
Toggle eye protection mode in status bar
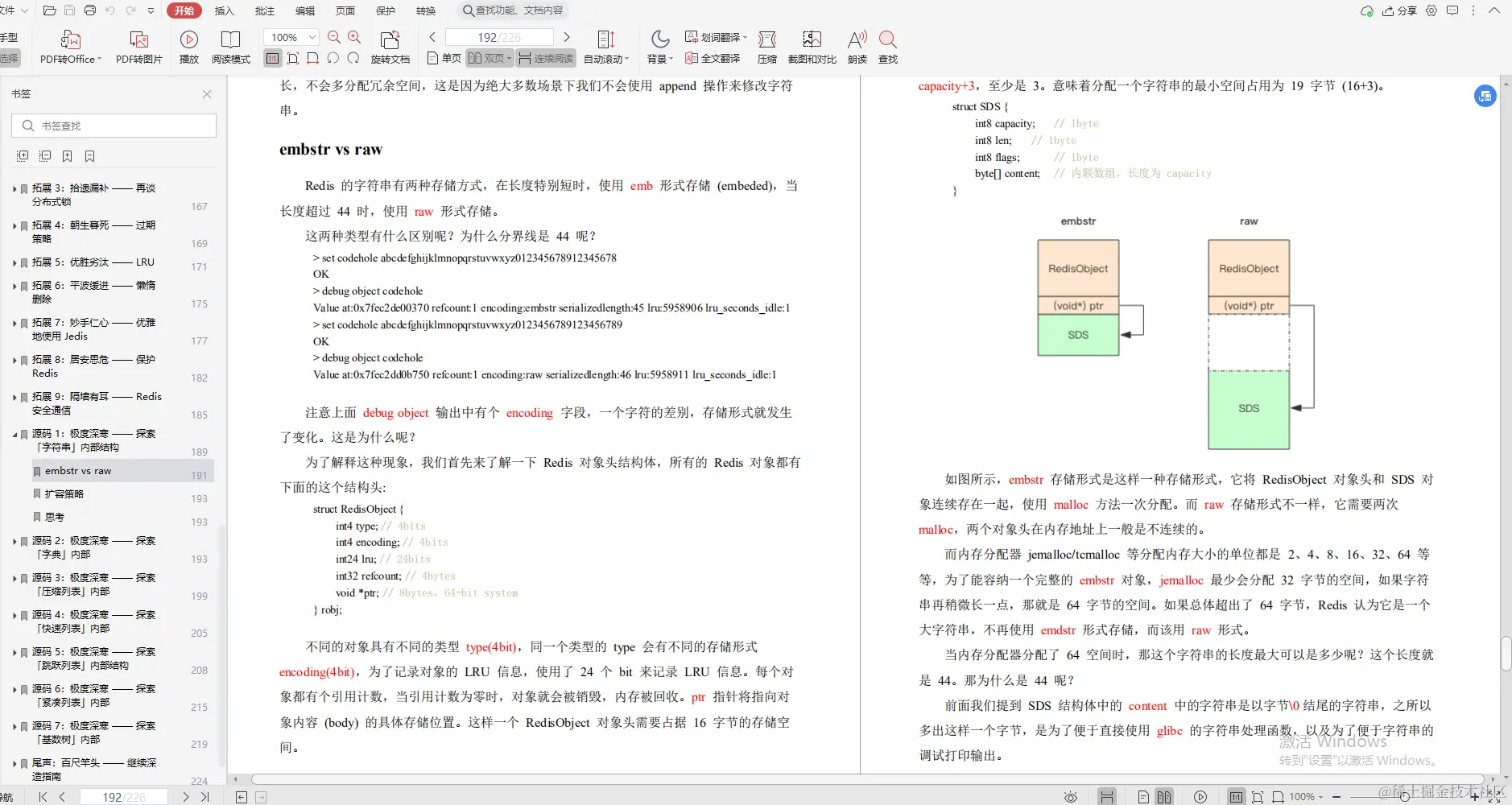(x=1071, y=797)
